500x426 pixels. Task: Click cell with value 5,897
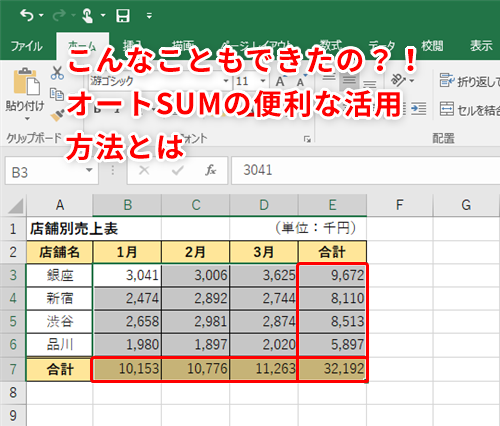332,345
